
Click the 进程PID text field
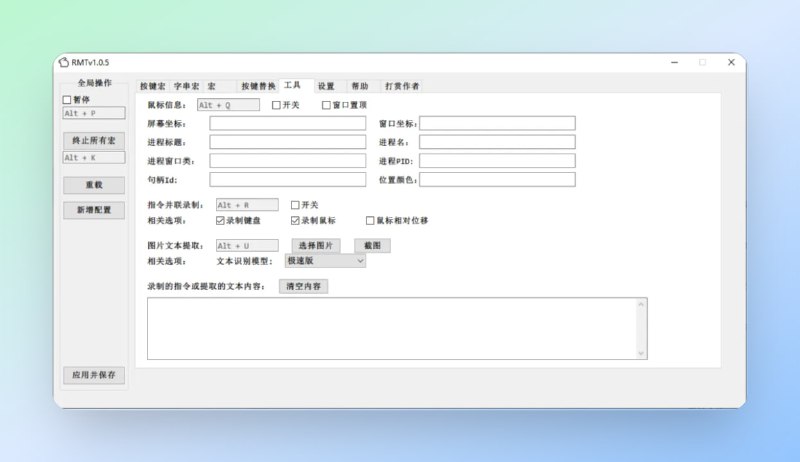coord(497,161)
